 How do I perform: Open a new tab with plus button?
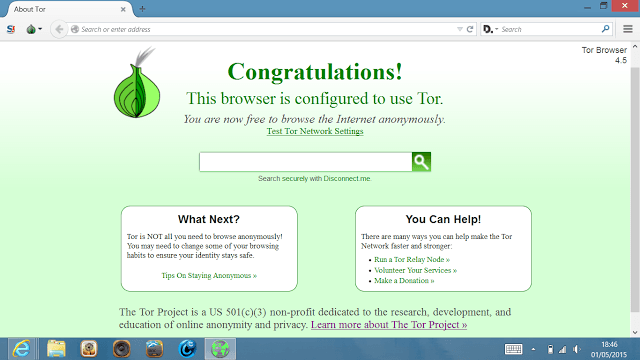142,9
